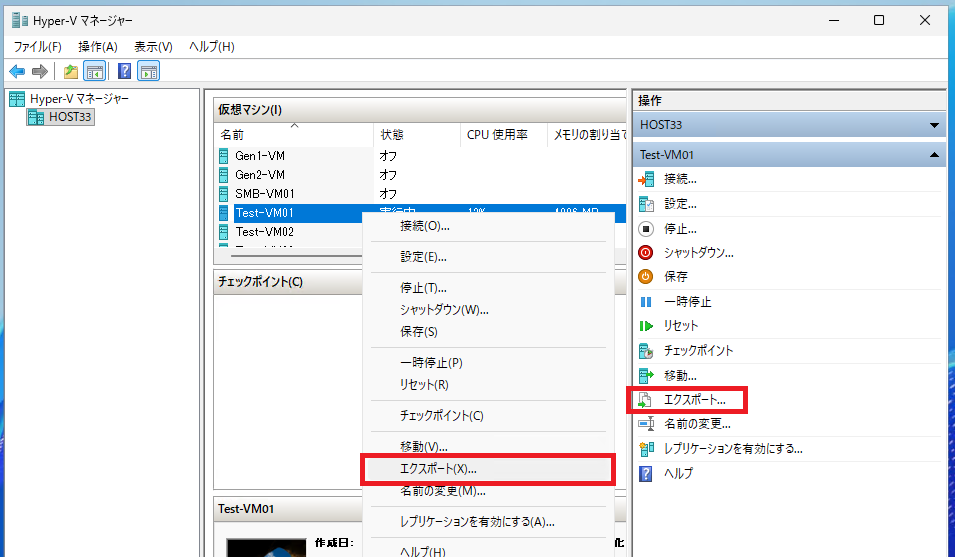Screen dimensions: 955x557
Task: Sort by the CPU 使用率 column header
Action: point(503,135)
